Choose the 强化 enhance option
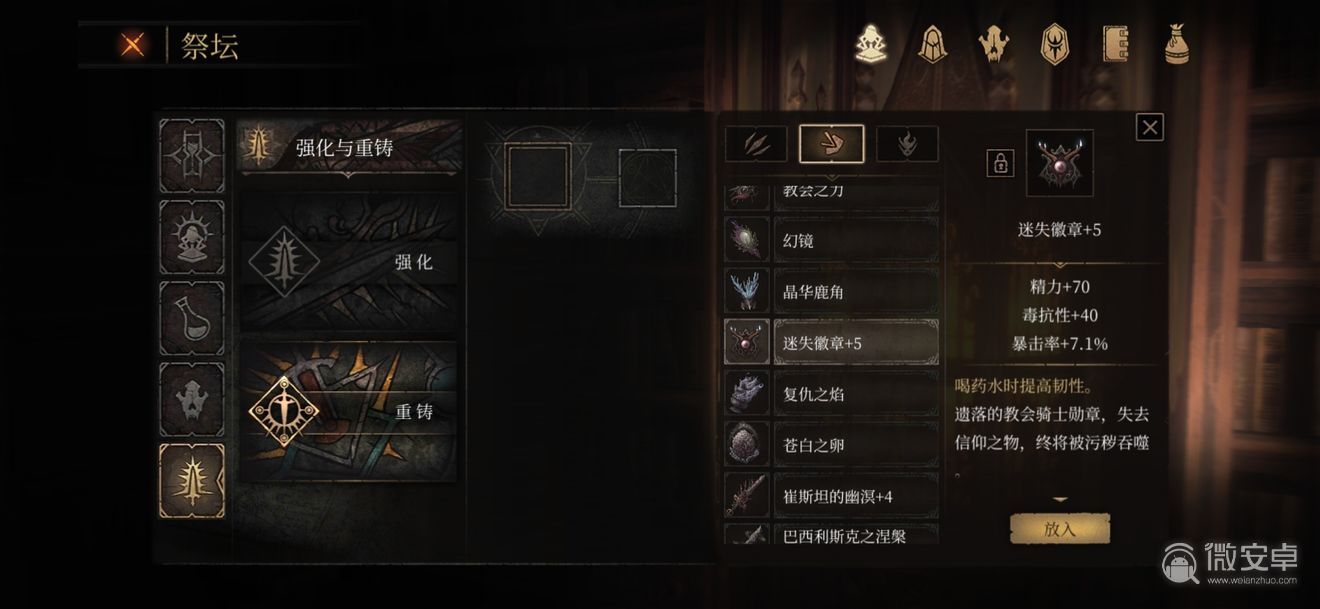This screenshot has height=609, width=1320. pos(350,262)
